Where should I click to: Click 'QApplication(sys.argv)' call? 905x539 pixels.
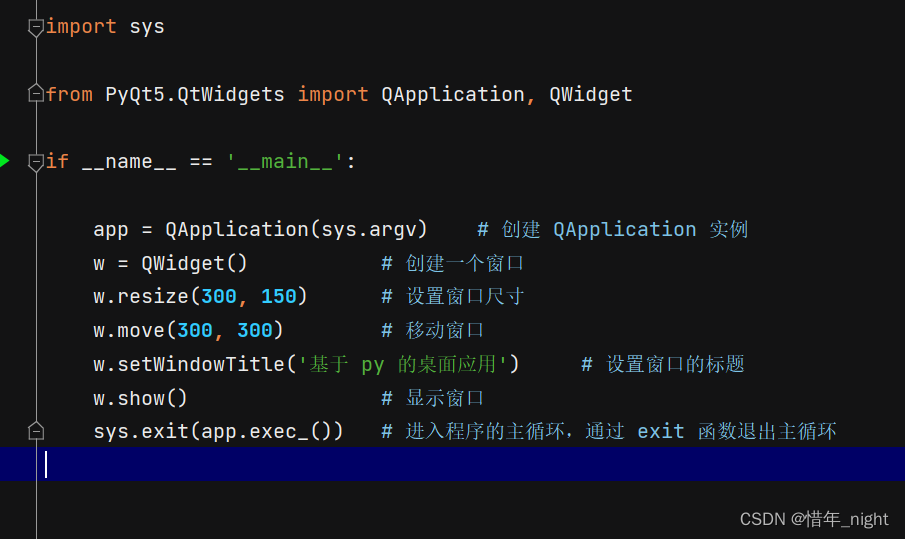[x=296, y=230]
